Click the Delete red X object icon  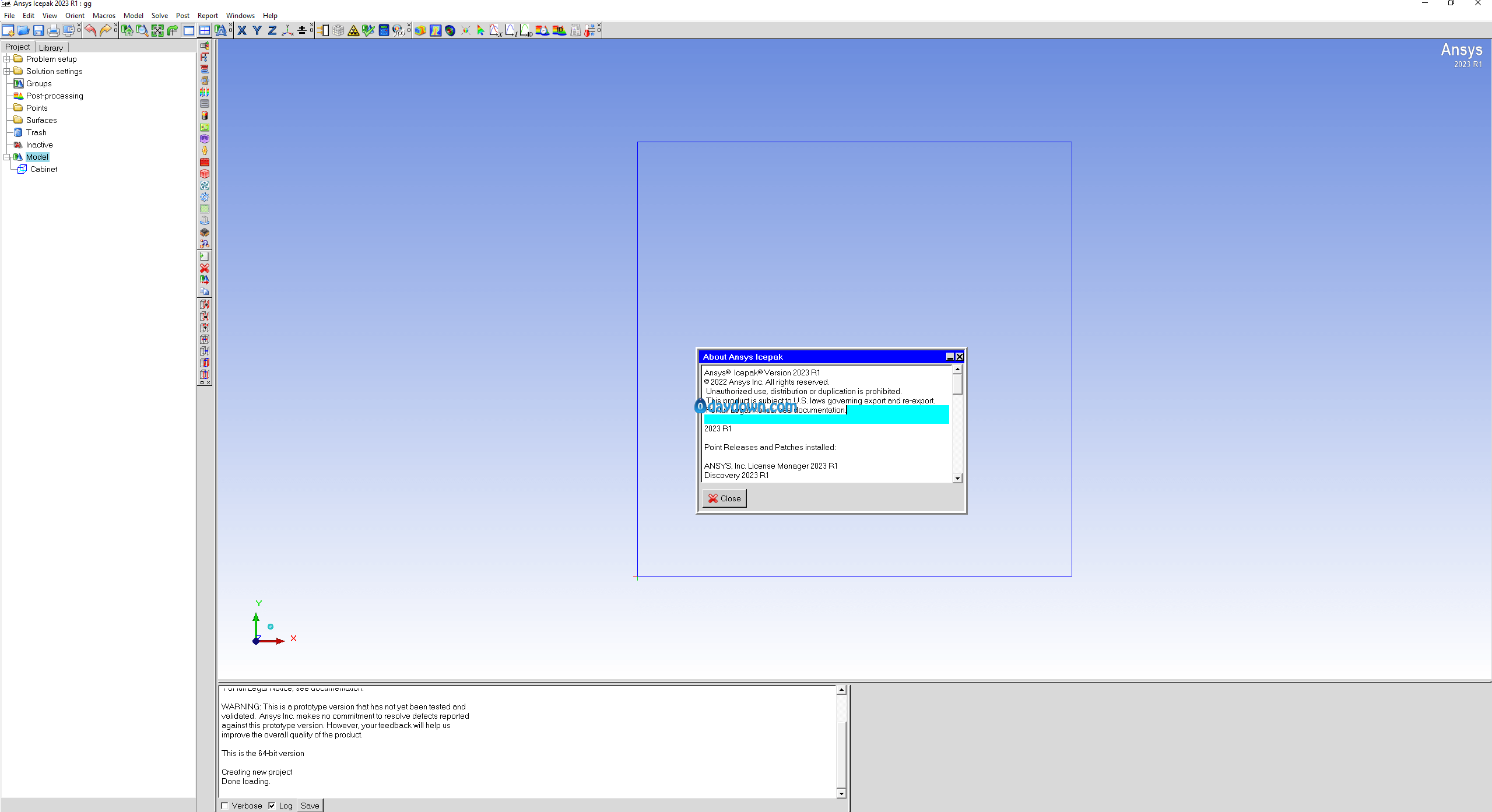pyautogui.click(x=205, y=268)
